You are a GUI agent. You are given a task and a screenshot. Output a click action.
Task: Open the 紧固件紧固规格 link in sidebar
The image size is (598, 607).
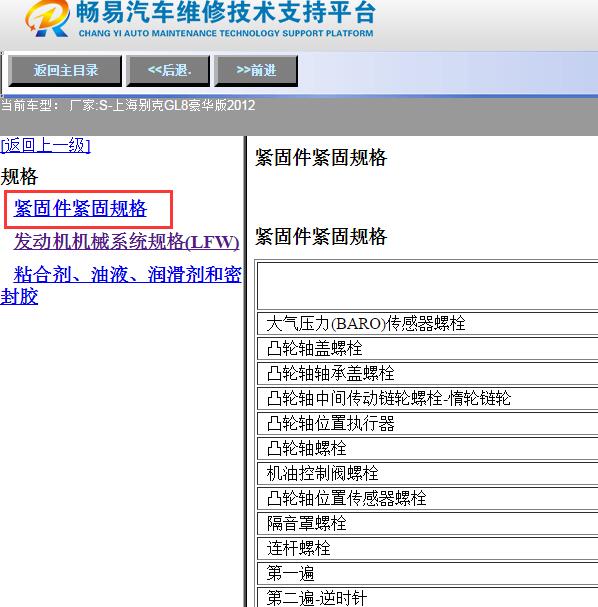point(81,208)
